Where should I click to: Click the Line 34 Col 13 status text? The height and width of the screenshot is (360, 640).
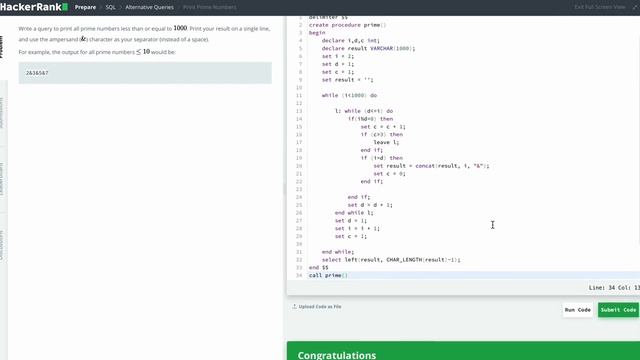tap(614, 288)
